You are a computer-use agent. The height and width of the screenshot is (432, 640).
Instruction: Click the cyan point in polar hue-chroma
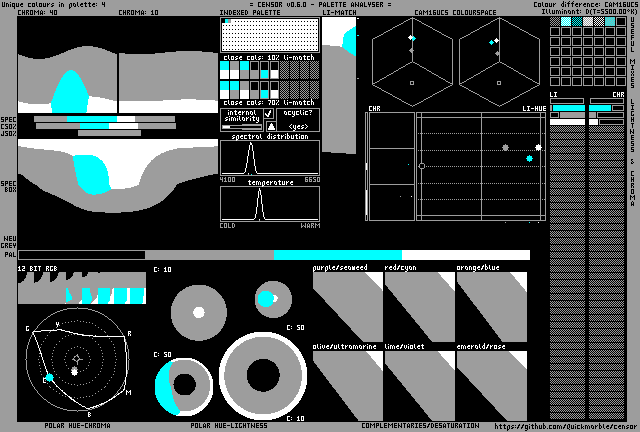[x=47, y=378]
